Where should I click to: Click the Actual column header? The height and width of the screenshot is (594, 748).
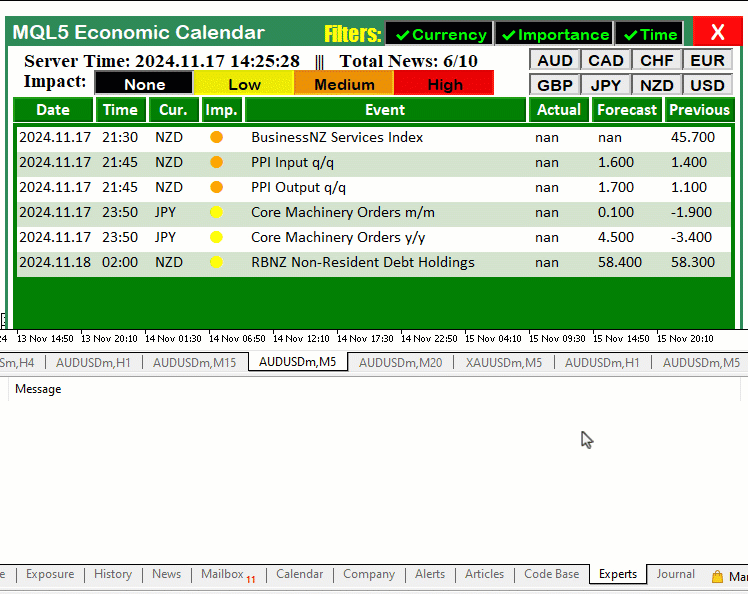coord(559,110)
